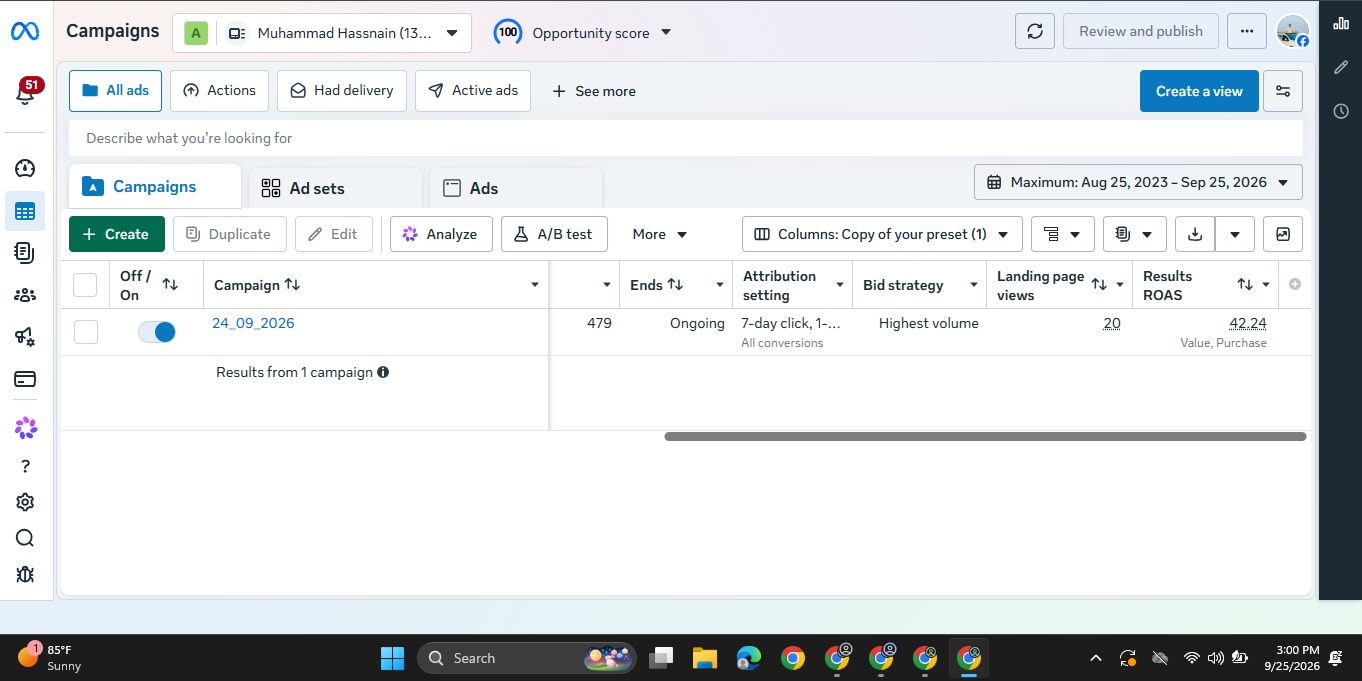This screenshot has width=1362, height=681.
Task: Open Audiences people icon in sidebar
Action: (x=25, y=295)
